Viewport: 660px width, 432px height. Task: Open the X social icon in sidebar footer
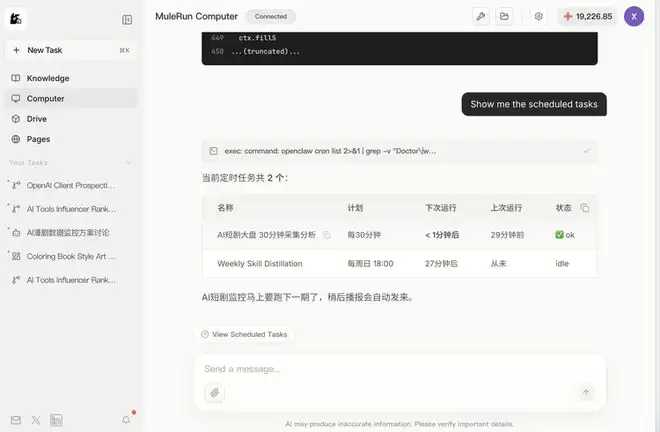[x=36, y=420]
